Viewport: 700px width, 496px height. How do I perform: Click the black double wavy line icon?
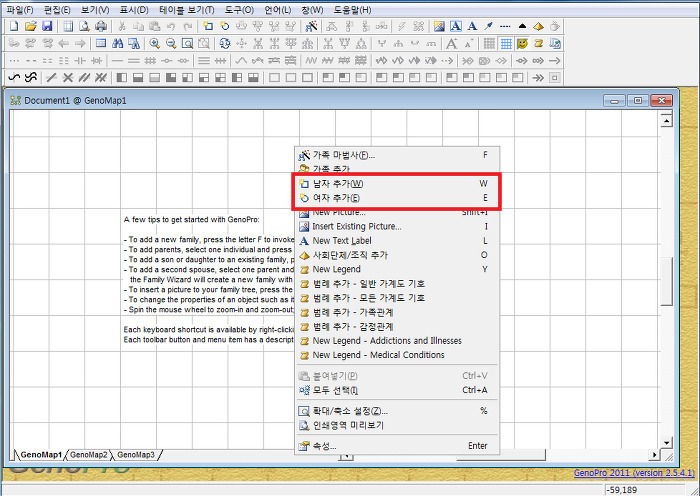[30, 78]
